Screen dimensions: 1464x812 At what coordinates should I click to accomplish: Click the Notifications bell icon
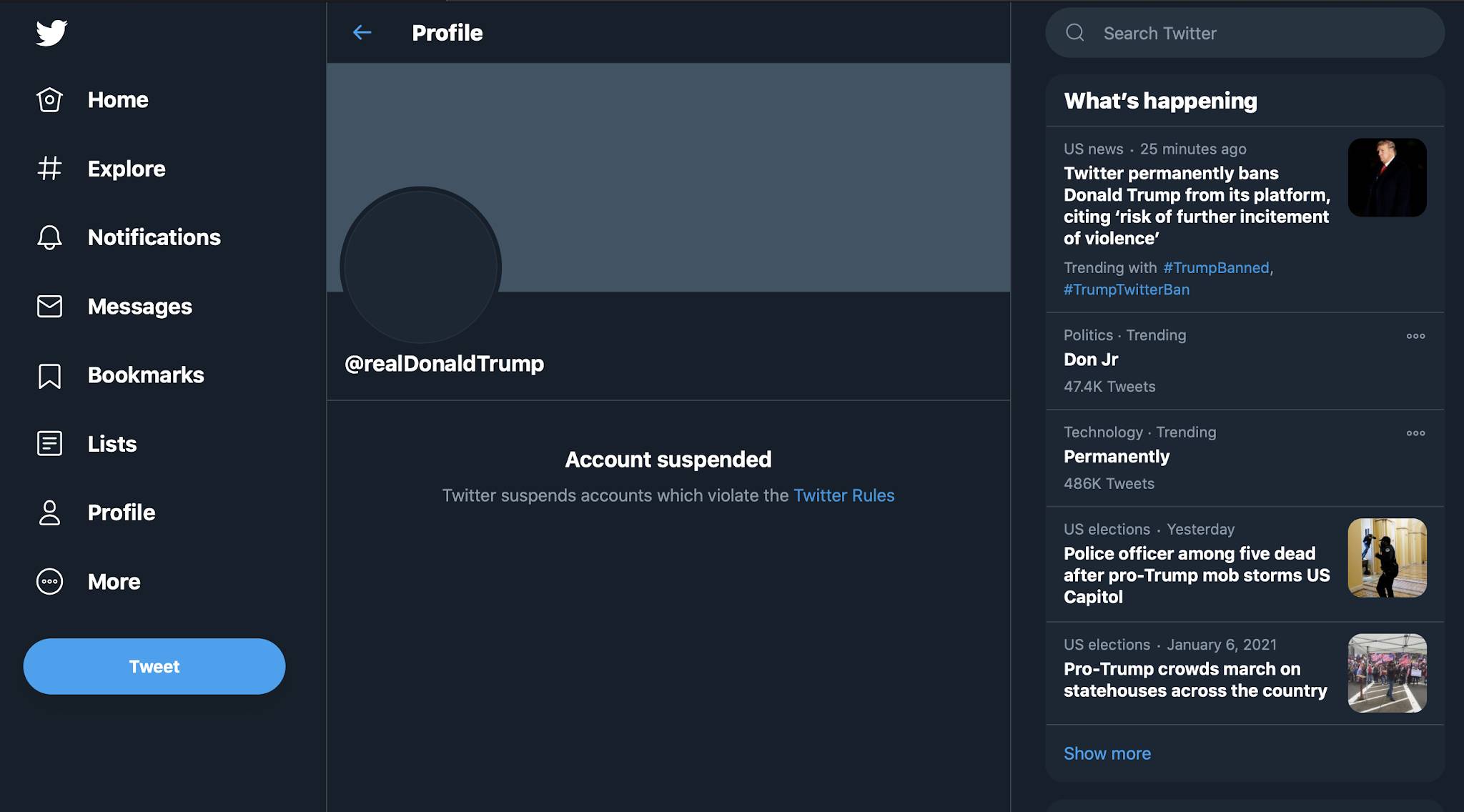49,237
